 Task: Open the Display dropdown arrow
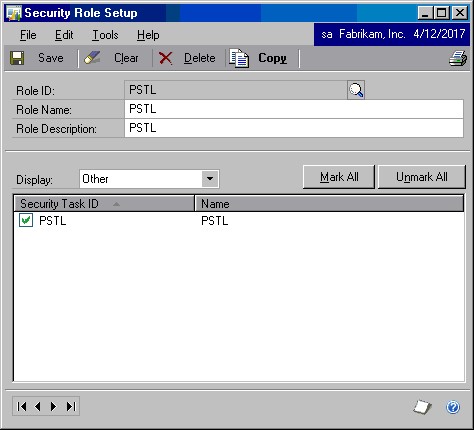click(210, 179)
